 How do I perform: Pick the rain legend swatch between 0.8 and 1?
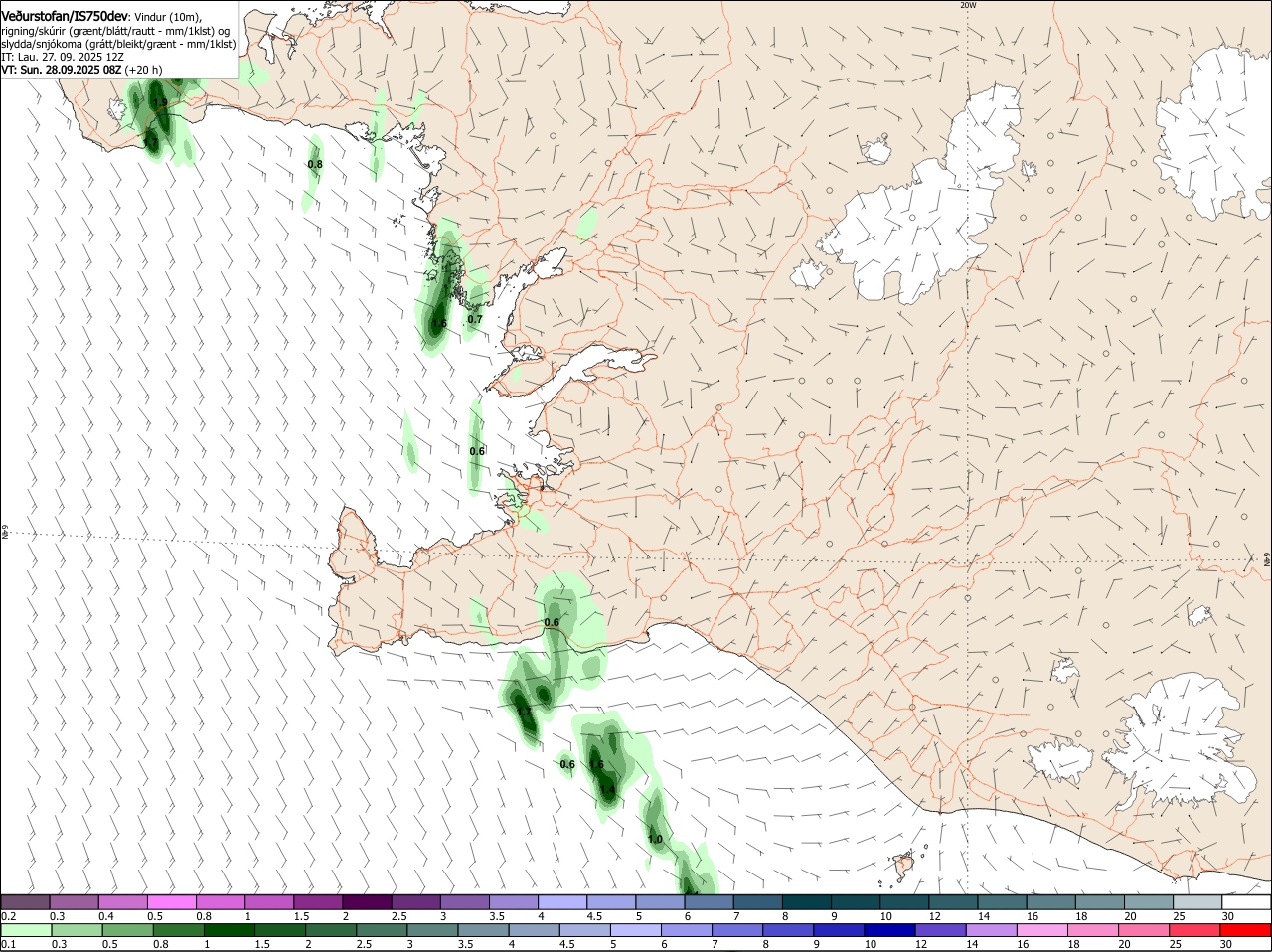point(178,930)
